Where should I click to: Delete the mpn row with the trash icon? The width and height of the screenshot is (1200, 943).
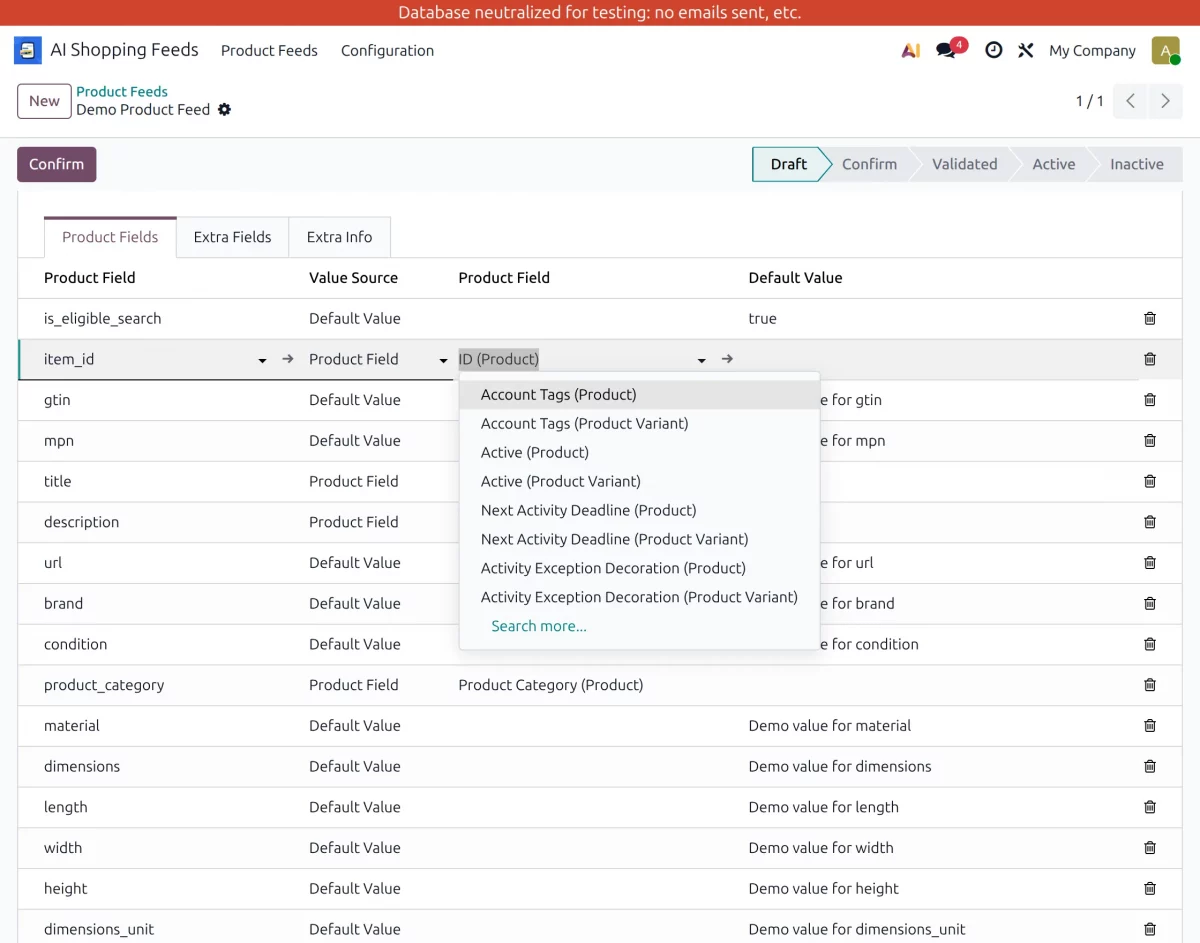tap(1149, 440)
